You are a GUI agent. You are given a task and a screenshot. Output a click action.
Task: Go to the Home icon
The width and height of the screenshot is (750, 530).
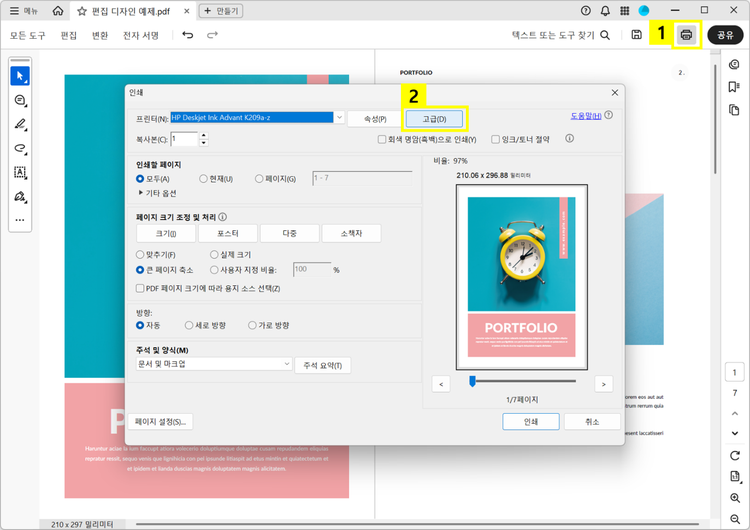(x=57, y=11)
